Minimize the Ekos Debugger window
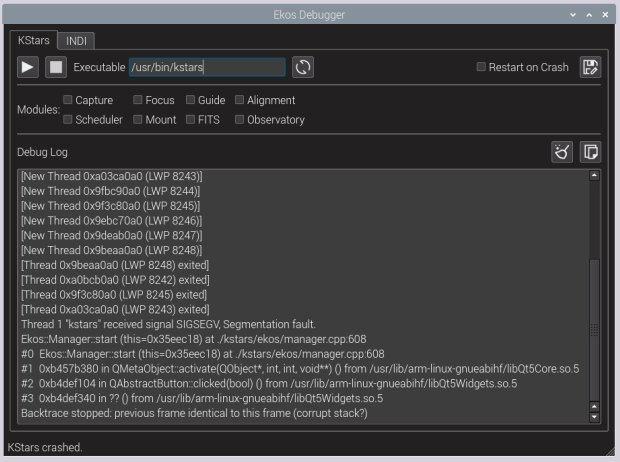 tap(573, 15)
